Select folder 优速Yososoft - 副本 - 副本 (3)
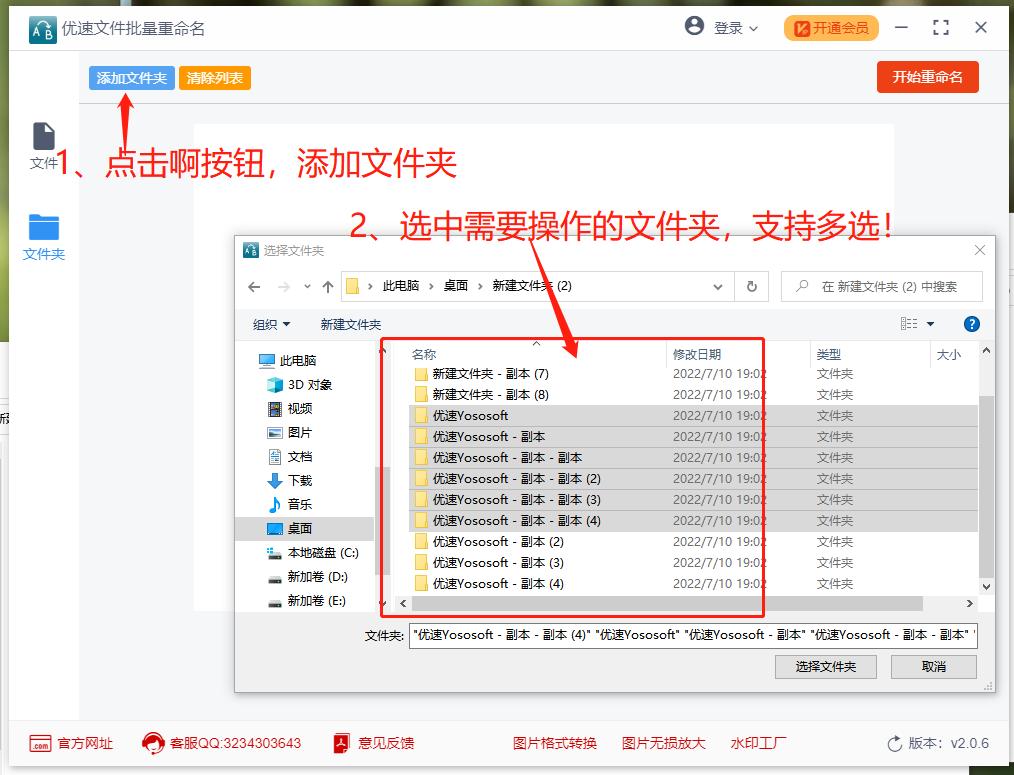 pos(693,499)
